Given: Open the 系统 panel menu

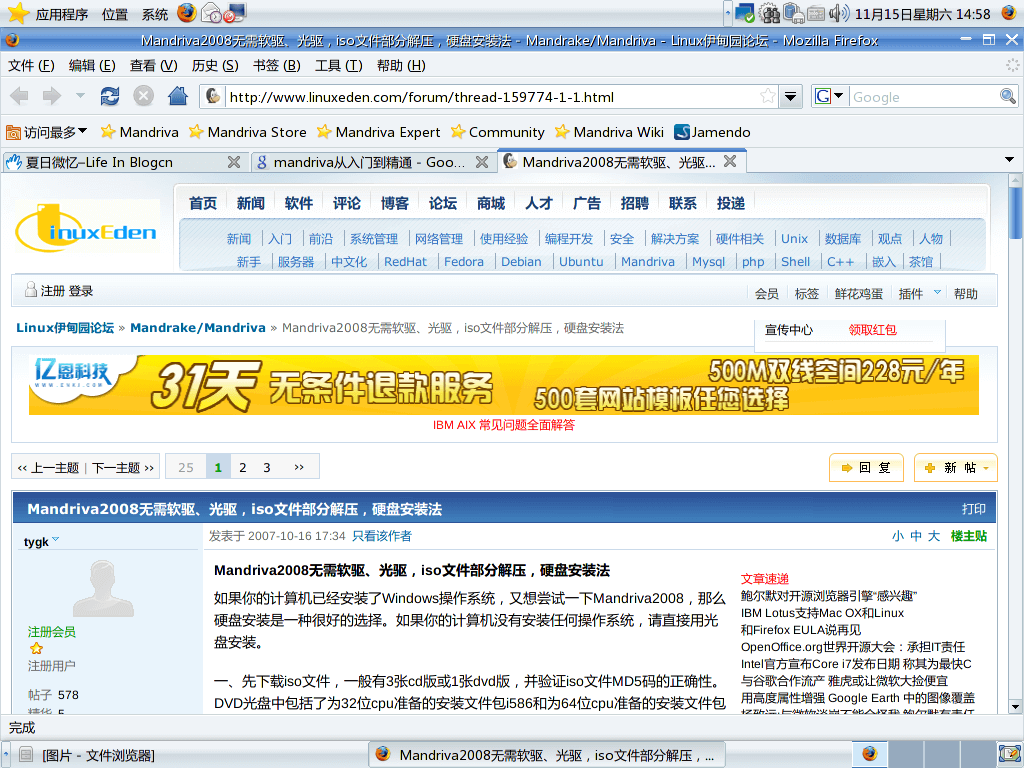Looking at the screenshot, I should (155, 14).
